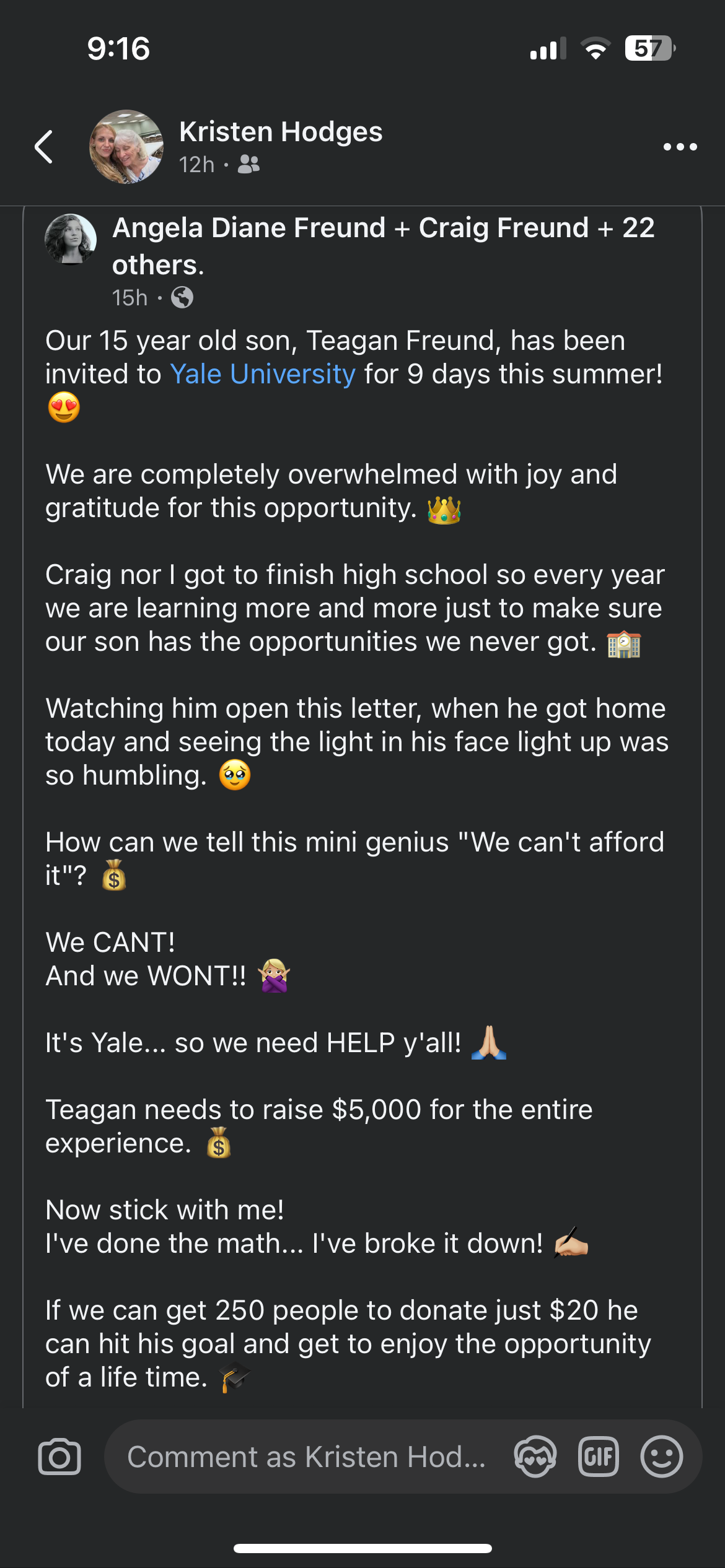Open the three-dot more options menu
This screenshot has height=1568, width=725.
tap(680, 147)
